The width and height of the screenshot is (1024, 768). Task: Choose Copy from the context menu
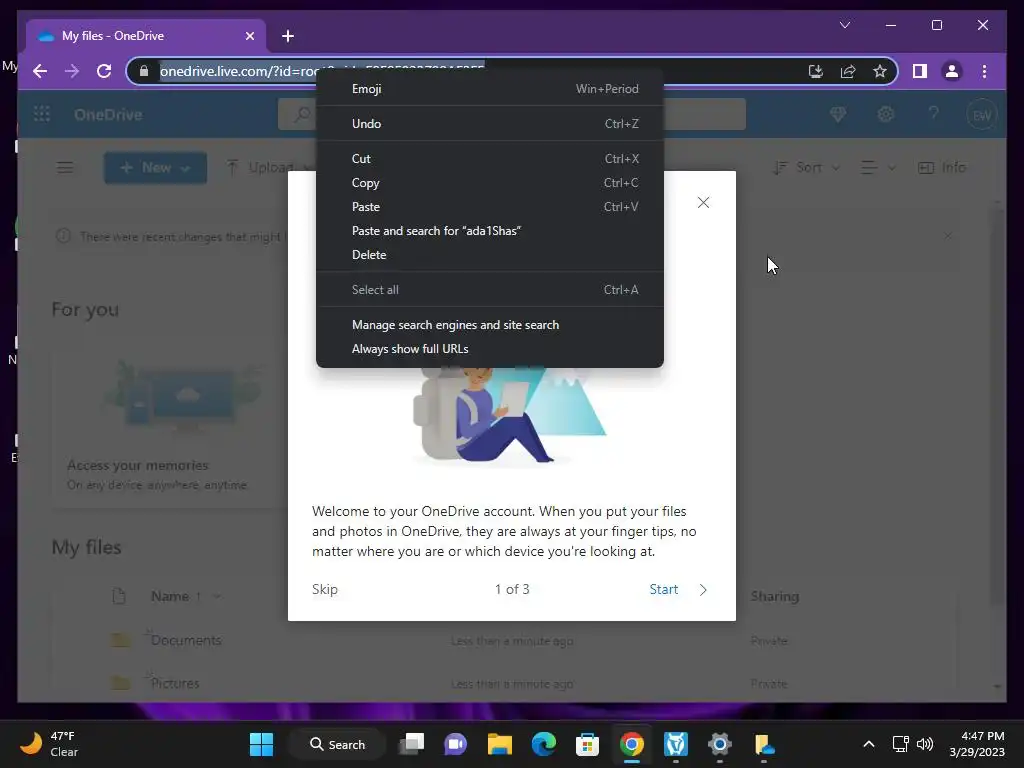[x=490, y=183]
